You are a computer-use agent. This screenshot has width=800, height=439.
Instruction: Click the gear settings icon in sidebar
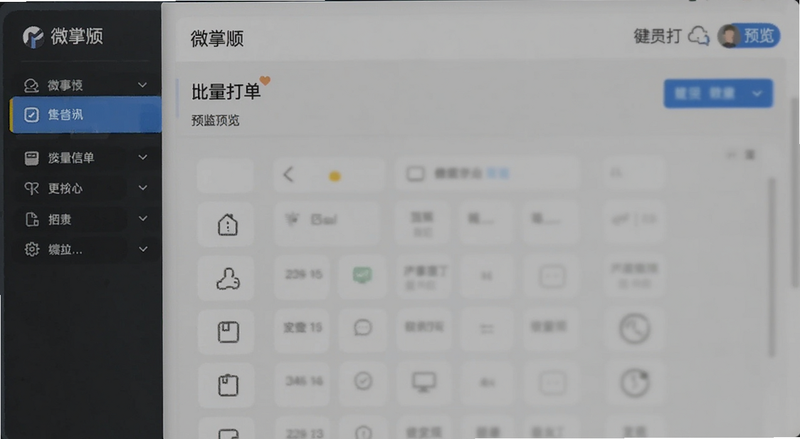[x=32, y=250]
